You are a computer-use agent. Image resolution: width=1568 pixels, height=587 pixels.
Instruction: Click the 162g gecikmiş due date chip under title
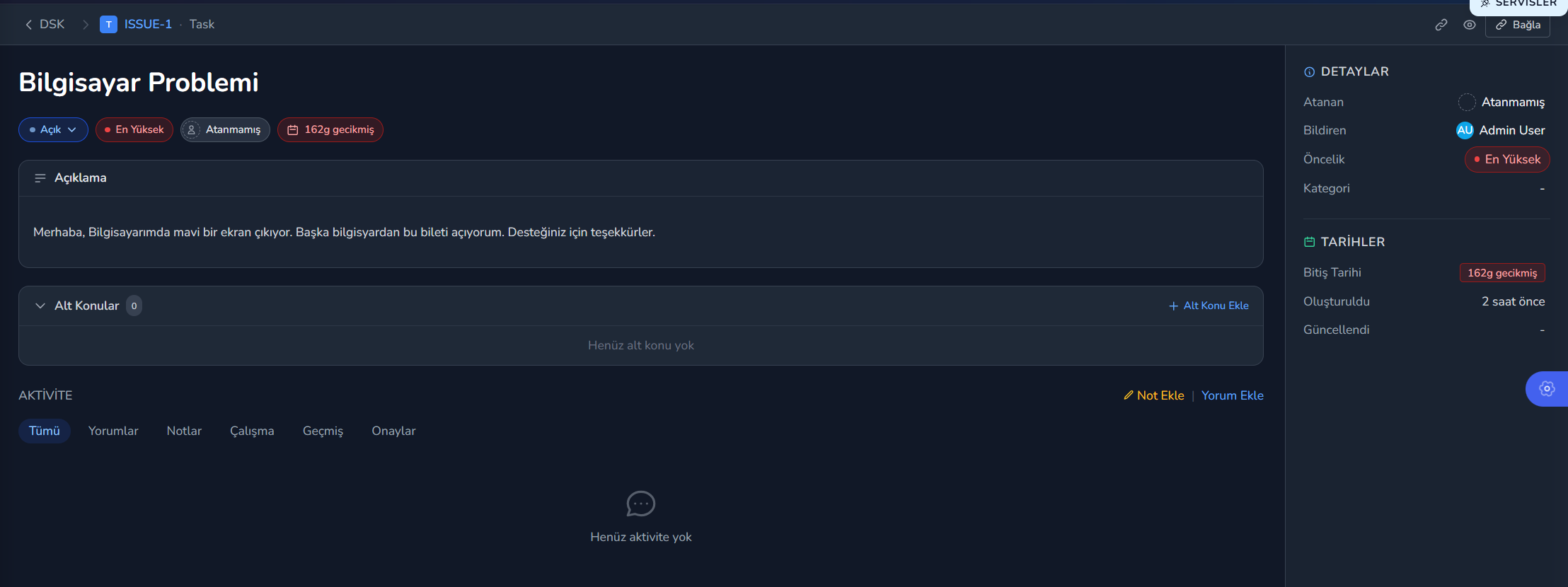330,129
